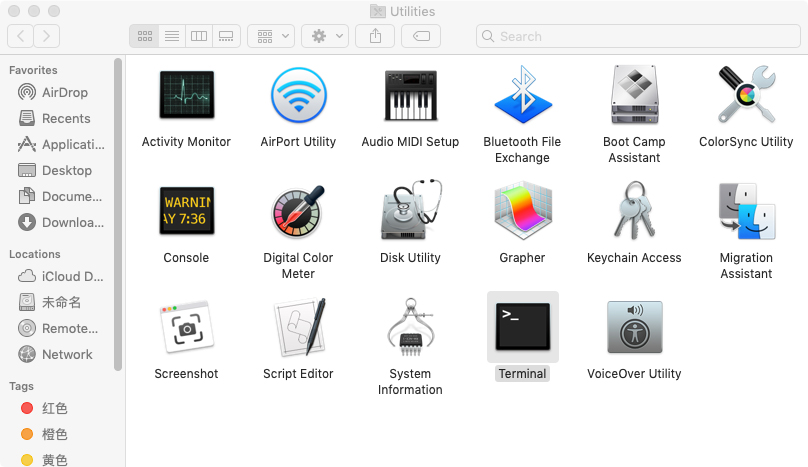Viewport: 808px width, 467px height.
Task: Click the Screenshot utility icon
Action: [186, 327]
